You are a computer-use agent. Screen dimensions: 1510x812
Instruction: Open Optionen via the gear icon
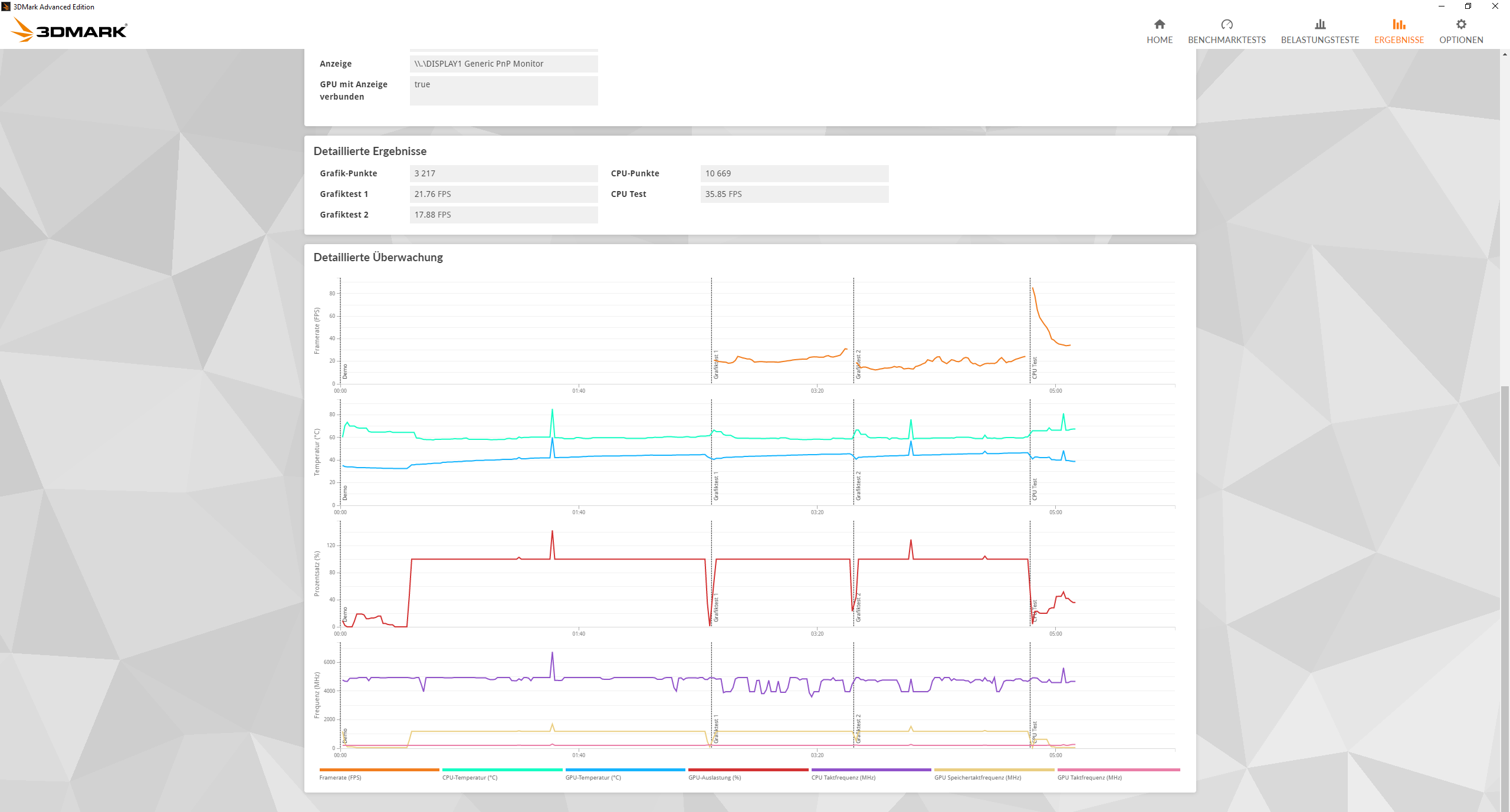[1460, 24]
